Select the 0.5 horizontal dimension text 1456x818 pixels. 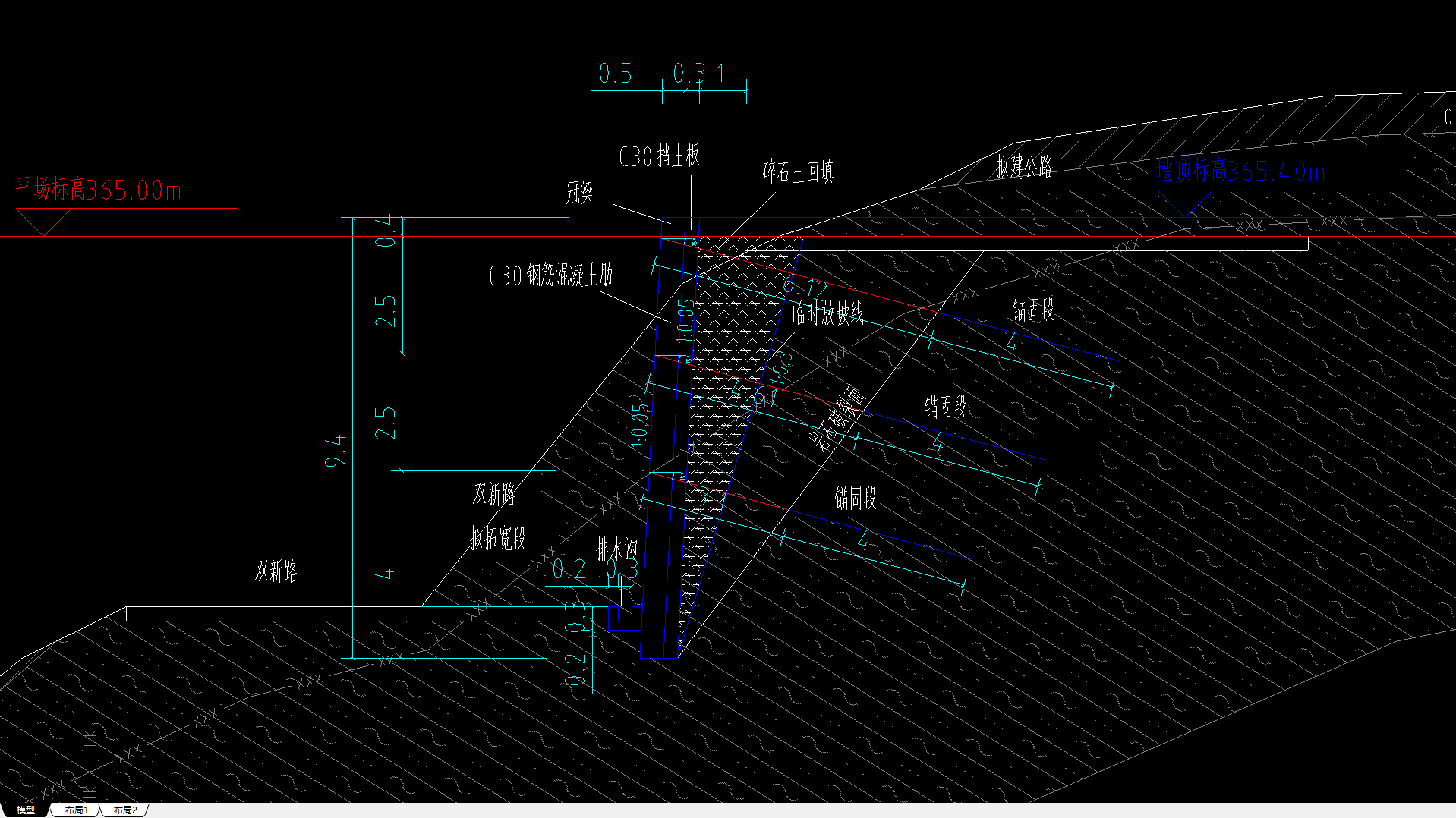point(615,74)
